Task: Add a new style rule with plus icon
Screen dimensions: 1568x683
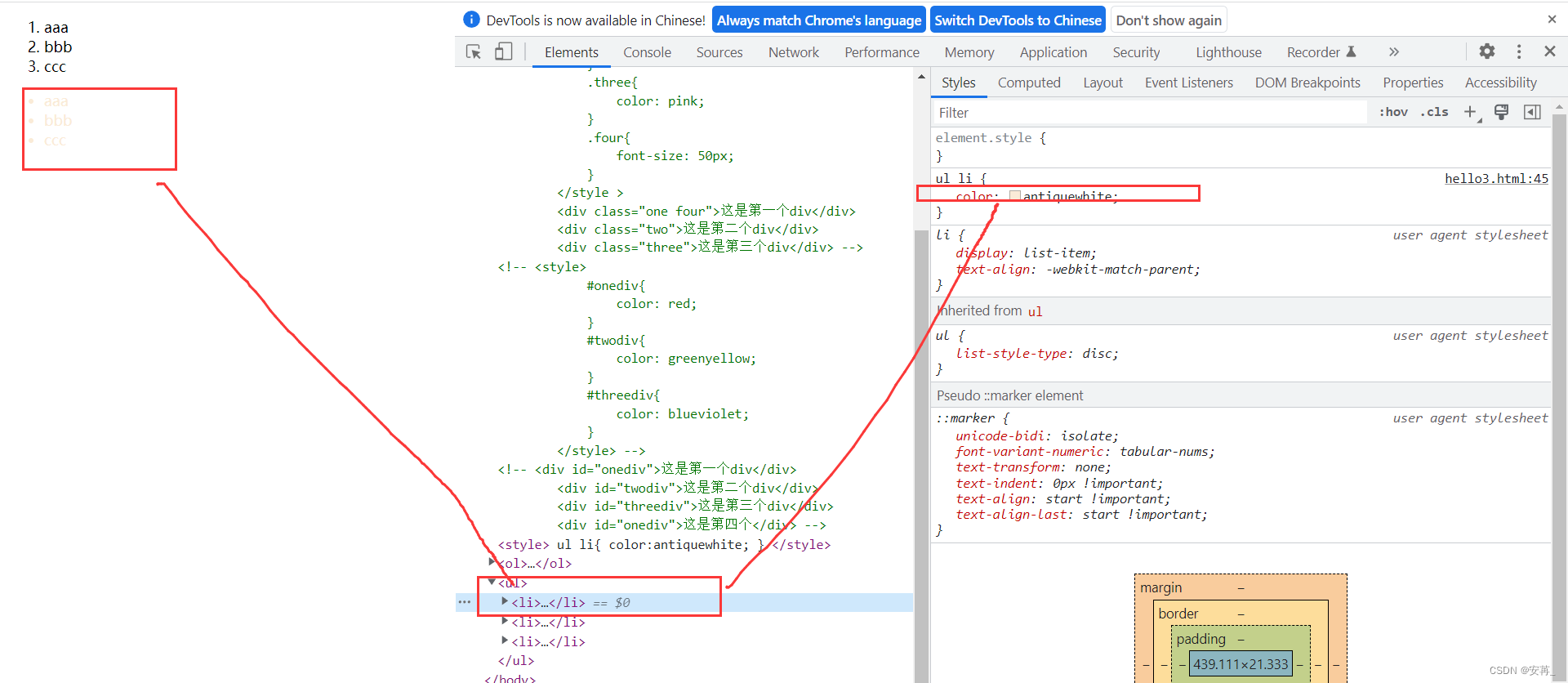Action: point(1471,112)
